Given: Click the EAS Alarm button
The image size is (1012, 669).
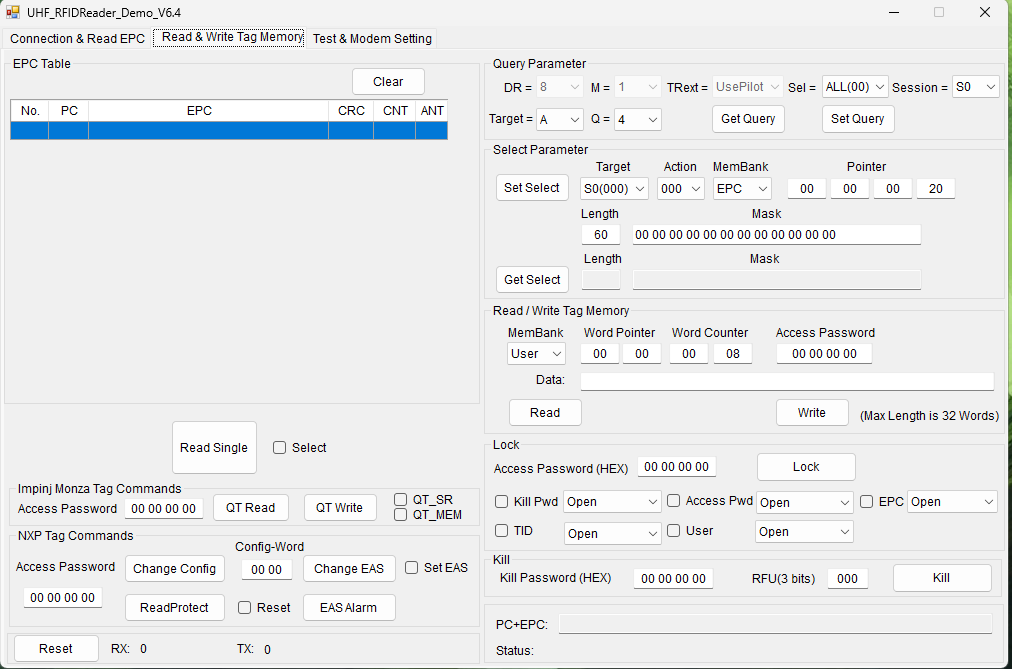Looking at the screenshot, I should [349, 608].
